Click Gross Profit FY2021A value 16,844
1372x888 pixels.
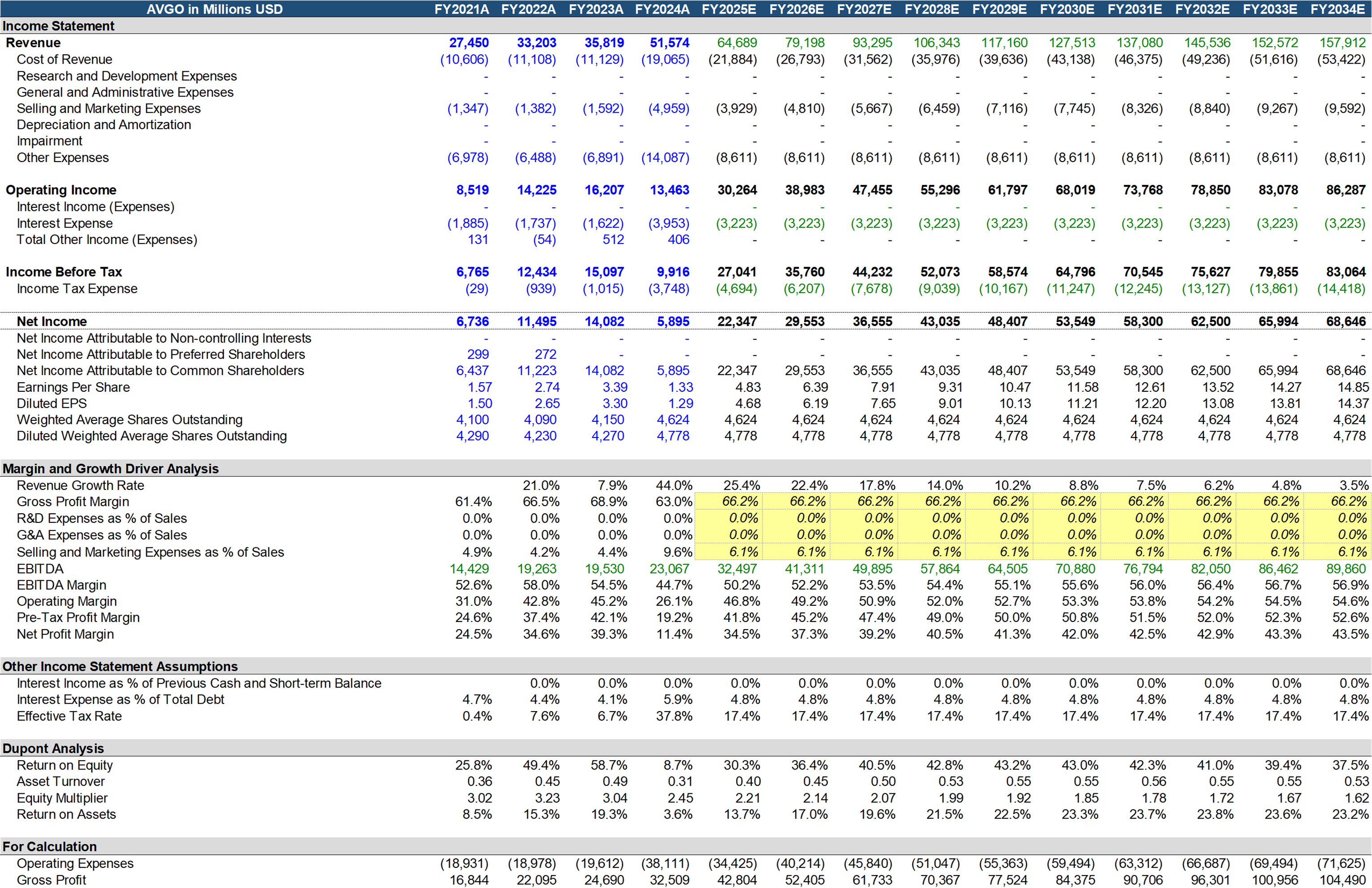[x=469, y=879]
